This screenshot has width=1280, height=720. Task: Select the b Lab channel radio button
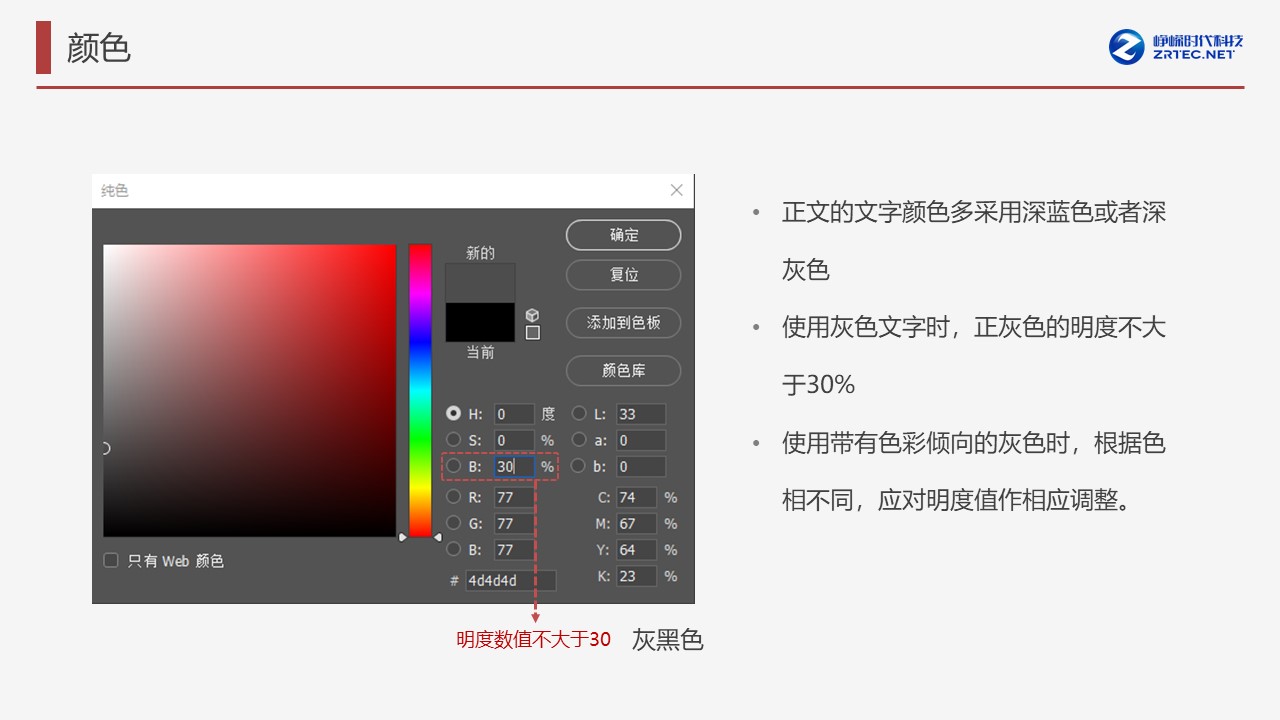(x=579, y=466)
